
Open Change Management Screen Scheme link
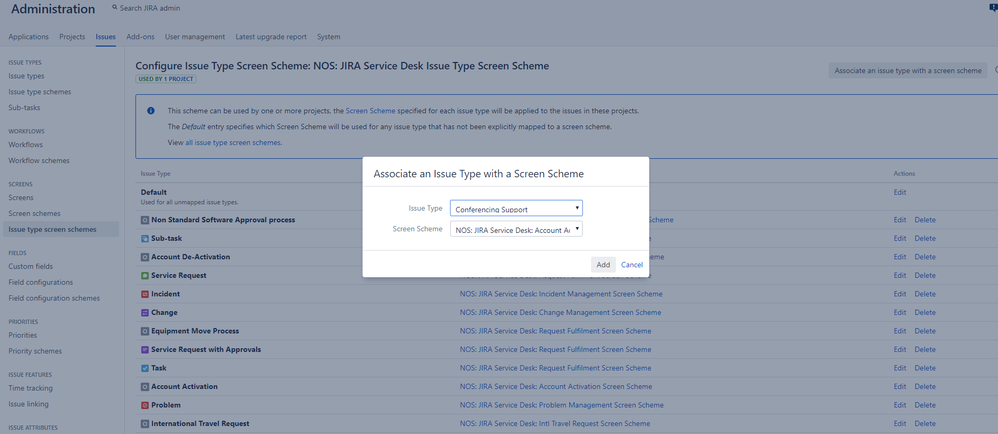(x=560, y=312)
